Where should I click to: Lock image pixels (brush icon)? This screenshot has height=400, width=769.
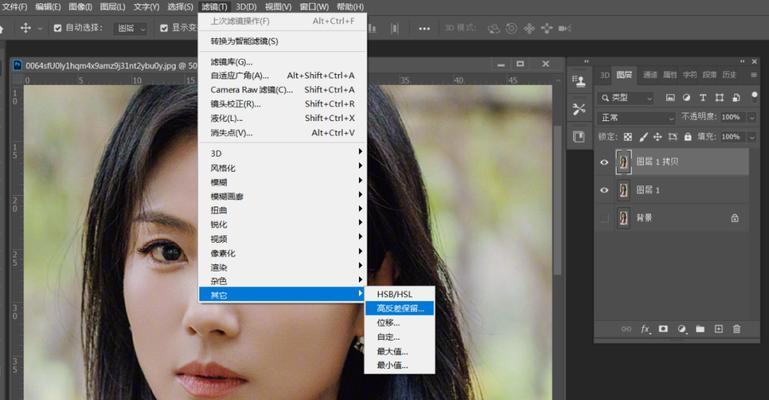click(x=643, y=137)
